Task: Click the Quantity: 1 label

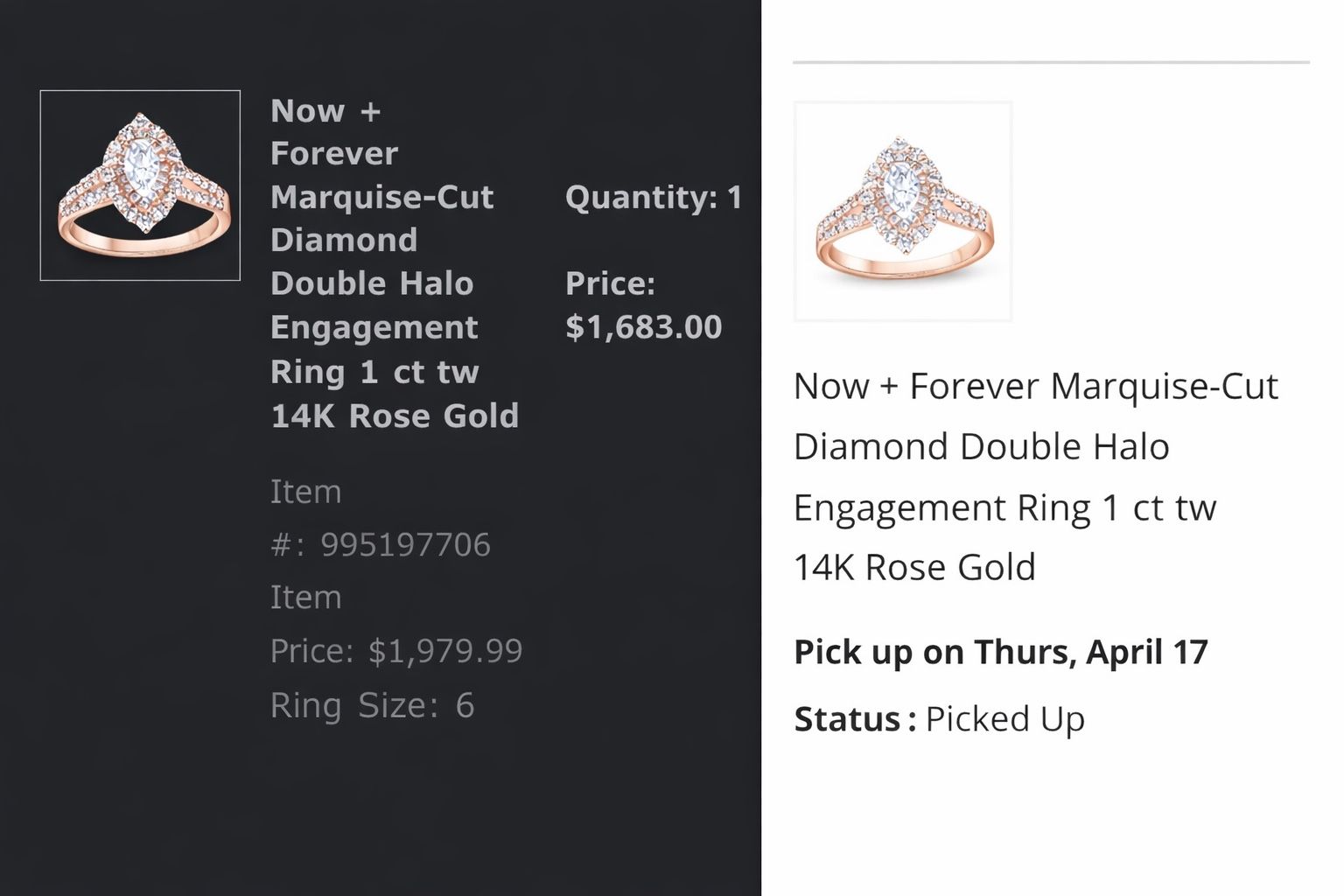Action: (654, 198)
